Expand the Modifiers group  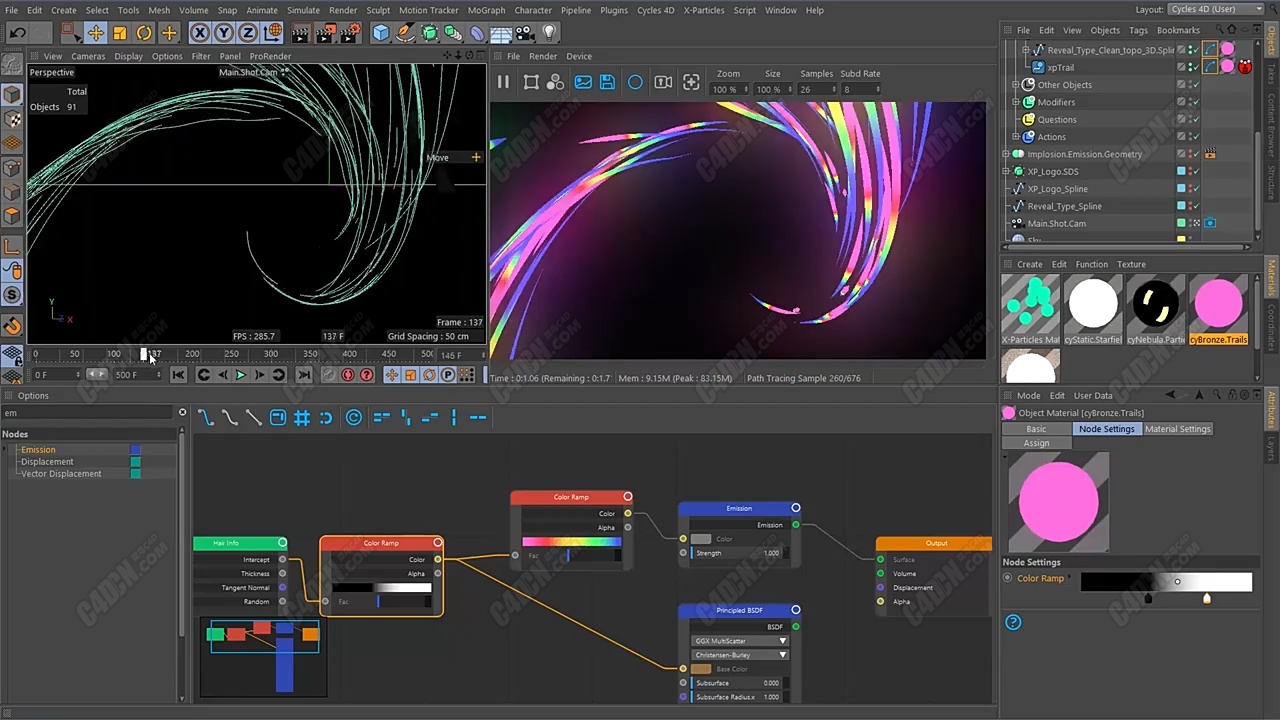(x=1016, y=102)
